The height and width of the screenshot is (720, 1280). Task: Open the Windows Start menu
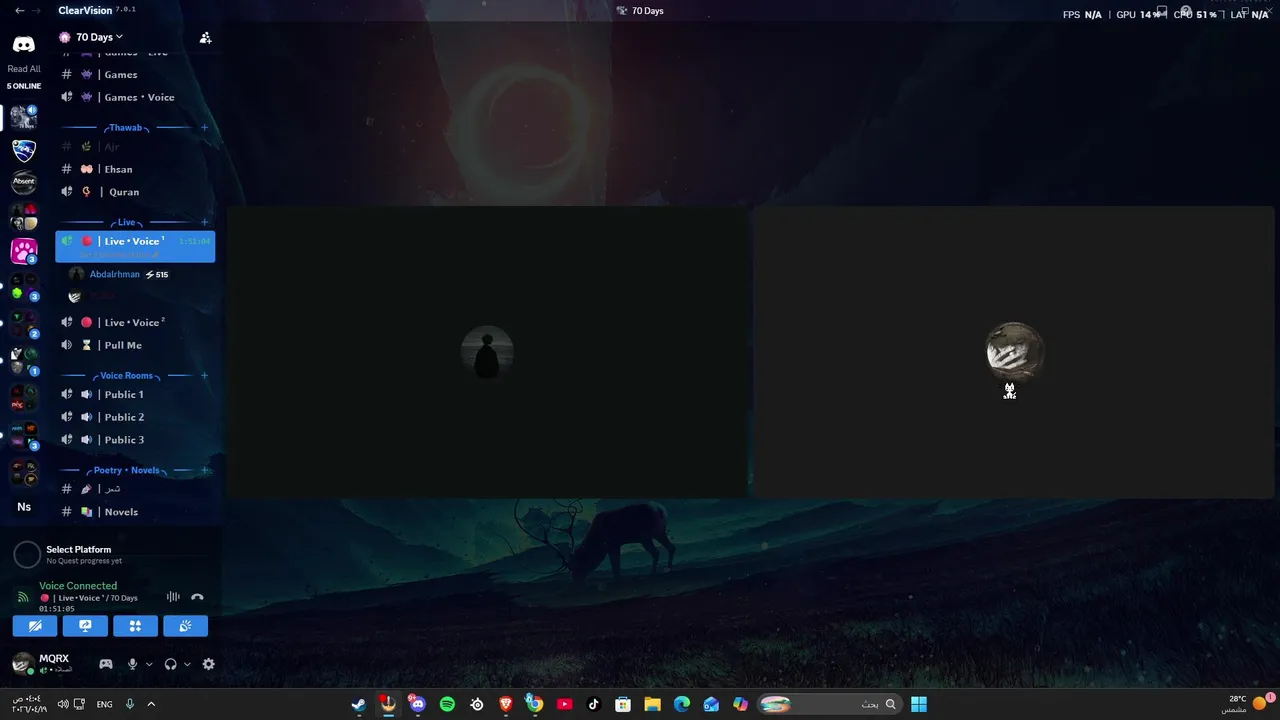[x=919, y=704]
